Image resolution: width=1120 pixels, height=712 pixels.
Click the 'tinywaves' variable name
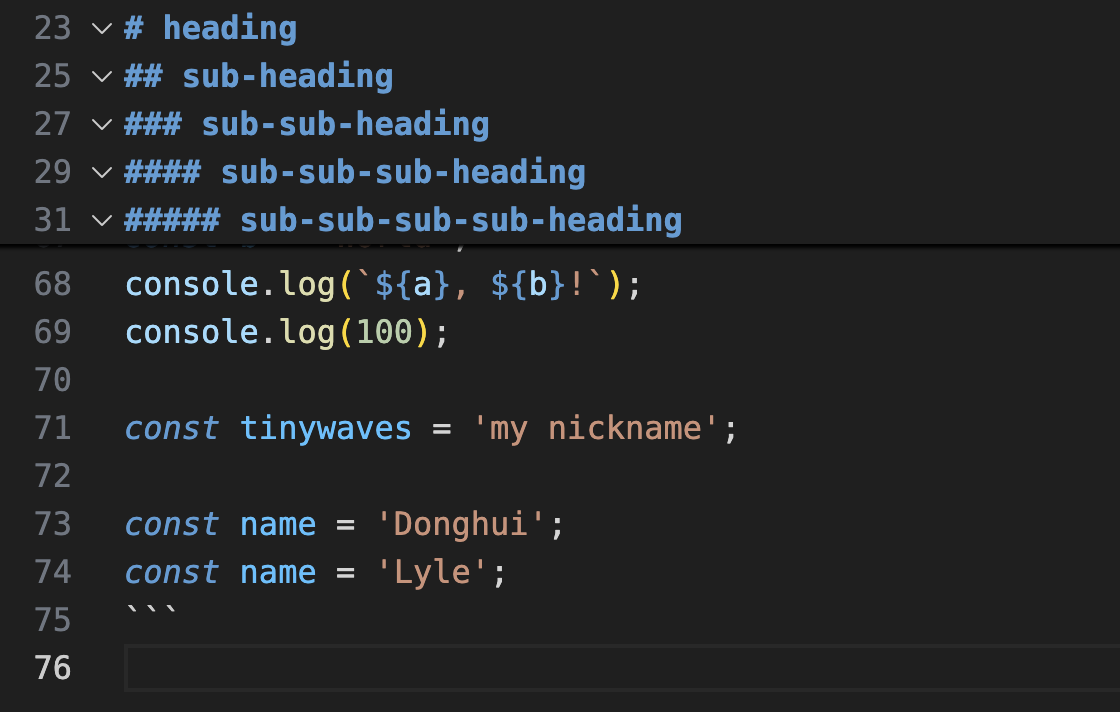[326, 428]
